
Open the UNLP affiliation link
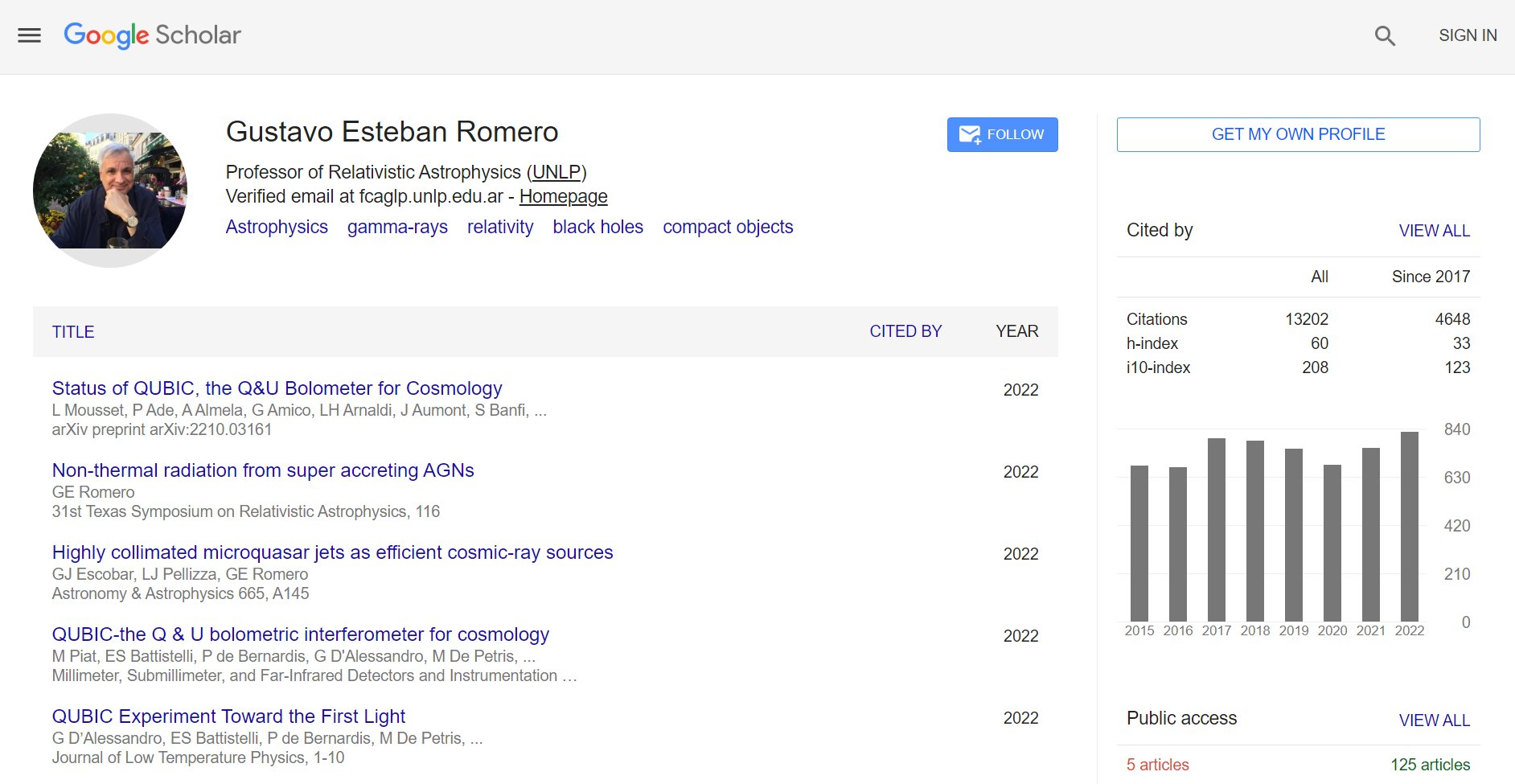tap(556, 172)
